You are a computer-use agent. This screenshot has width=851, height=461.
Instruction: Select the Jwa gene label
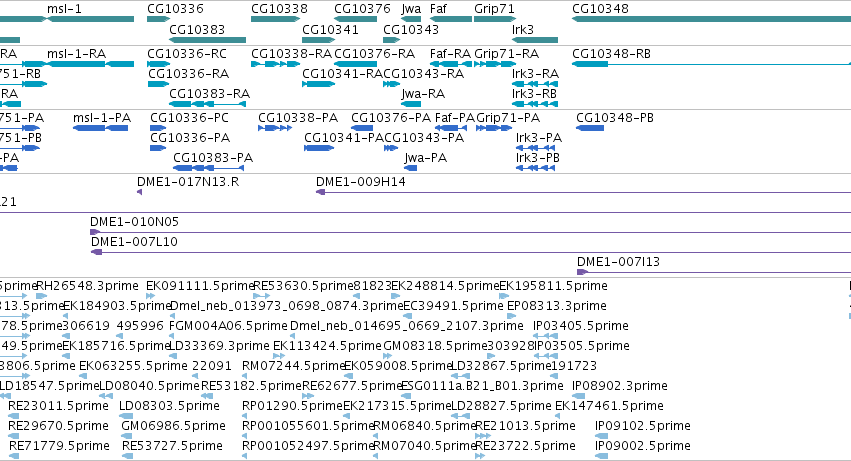click(x=411, y=9)
